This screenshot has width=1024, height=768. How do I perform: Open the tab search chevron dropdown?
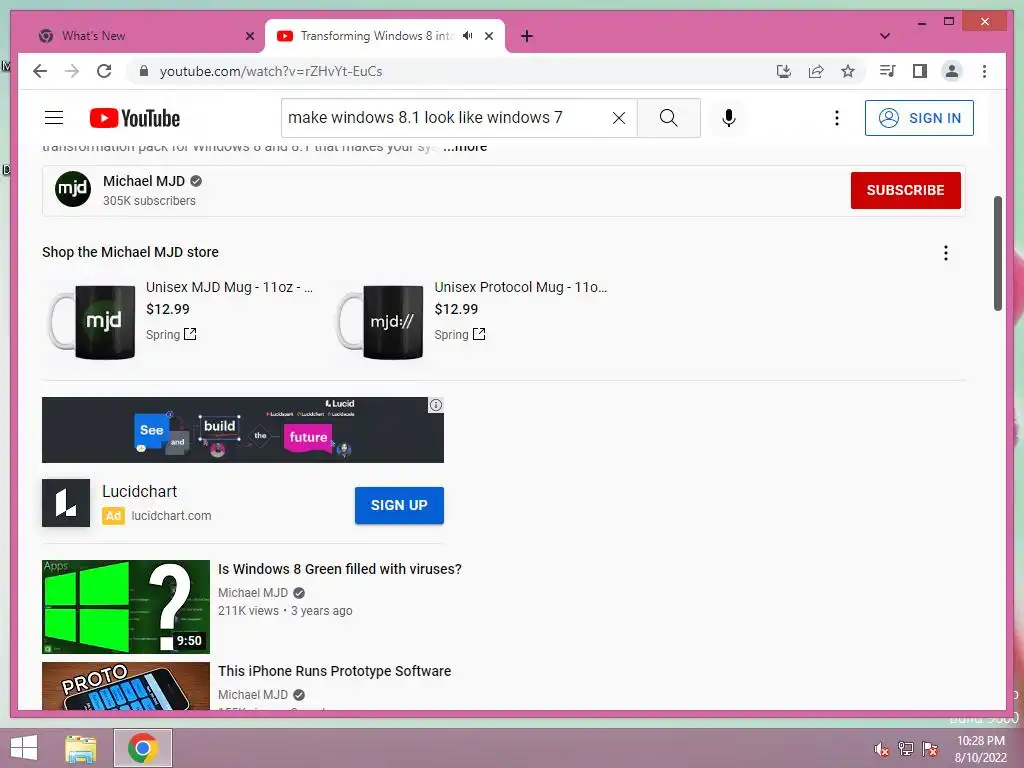tap(885, 36)
